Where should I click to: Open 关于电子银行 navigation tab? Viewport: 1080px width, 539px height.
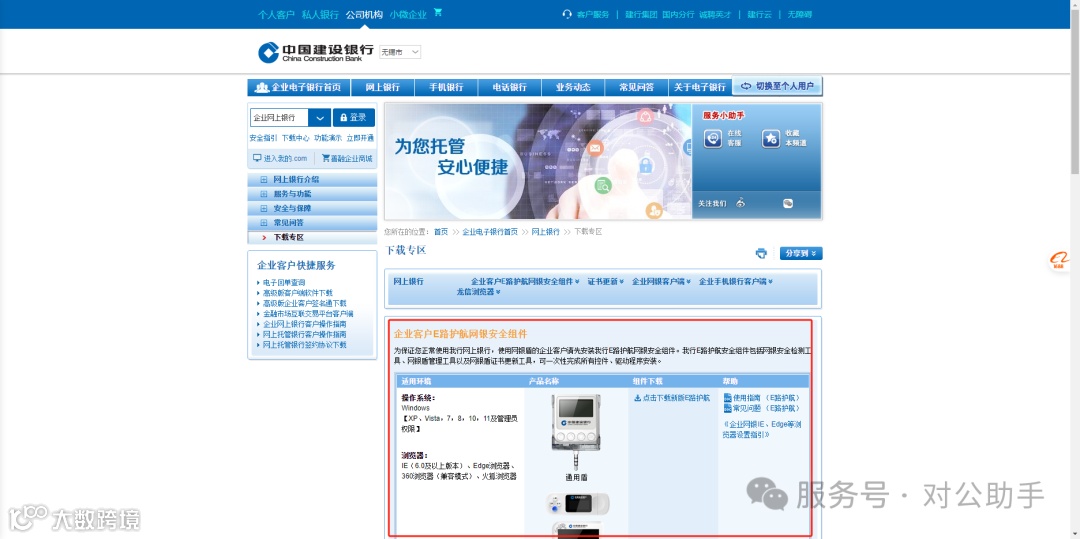(x=700, y=87)
